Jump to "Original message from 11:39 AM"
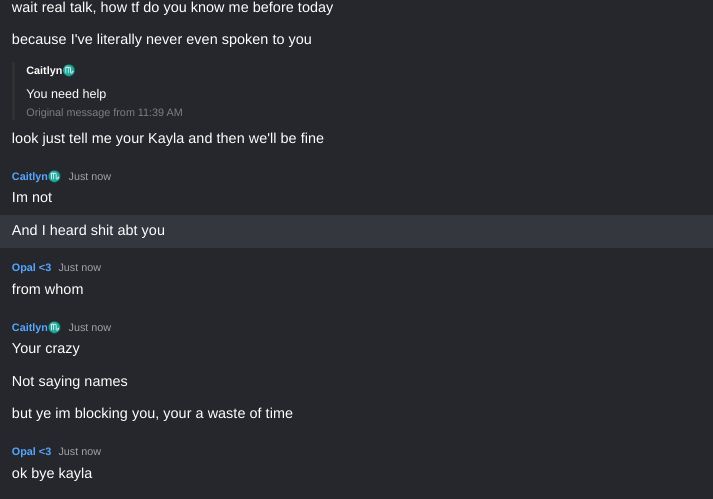 tap(104, 112)
